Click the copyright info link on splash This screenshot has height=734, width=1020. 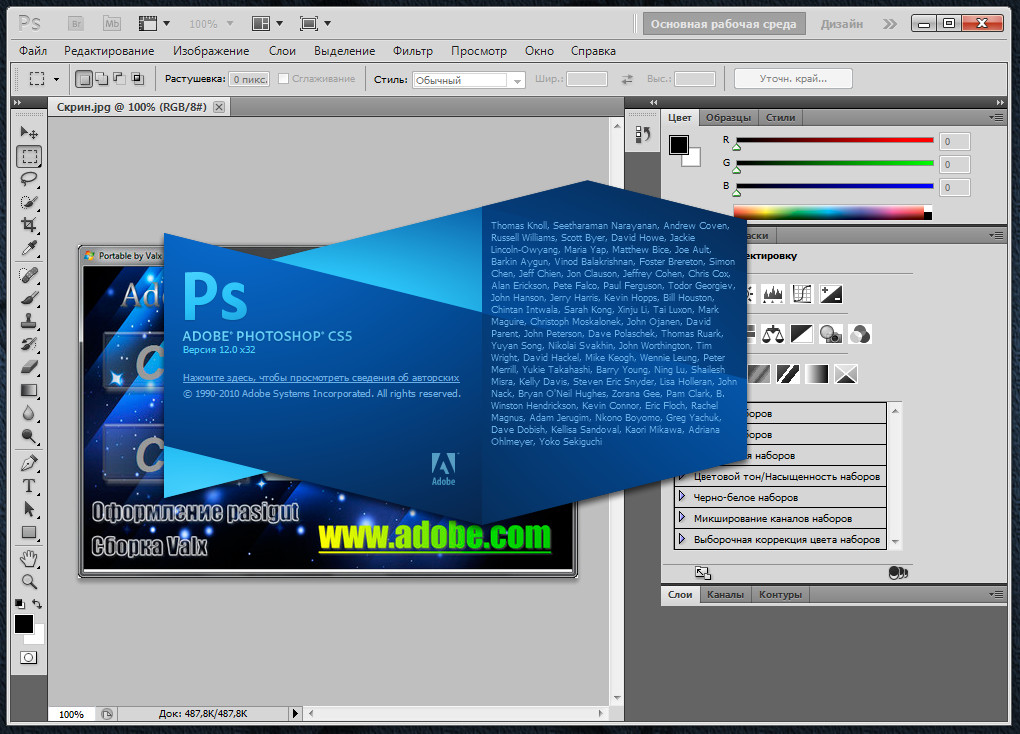(320, 378)
